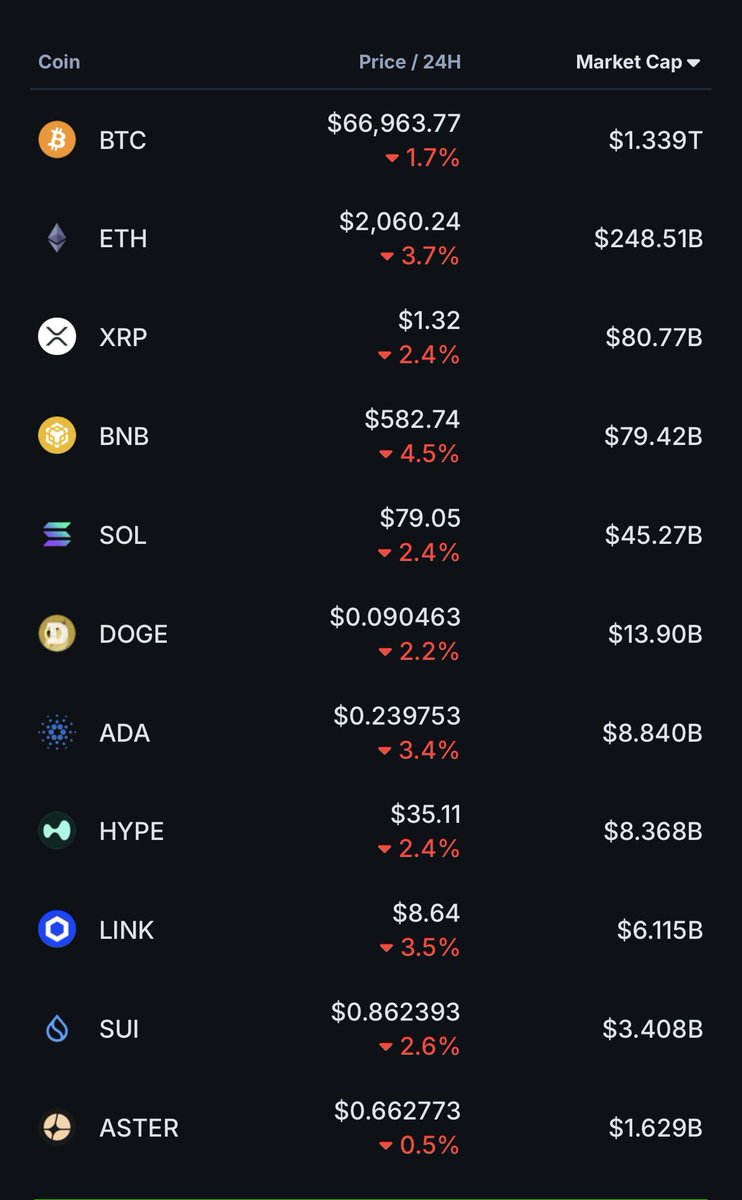Sort the list by Price / 24H

click(410, 62)
